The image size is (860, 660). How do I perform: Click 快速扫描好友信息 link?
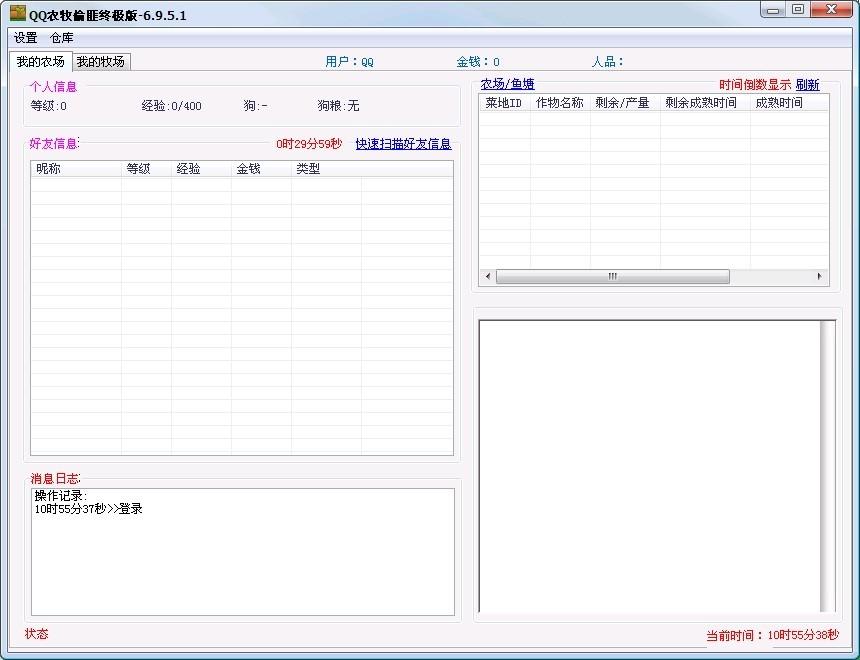point(403,144)
